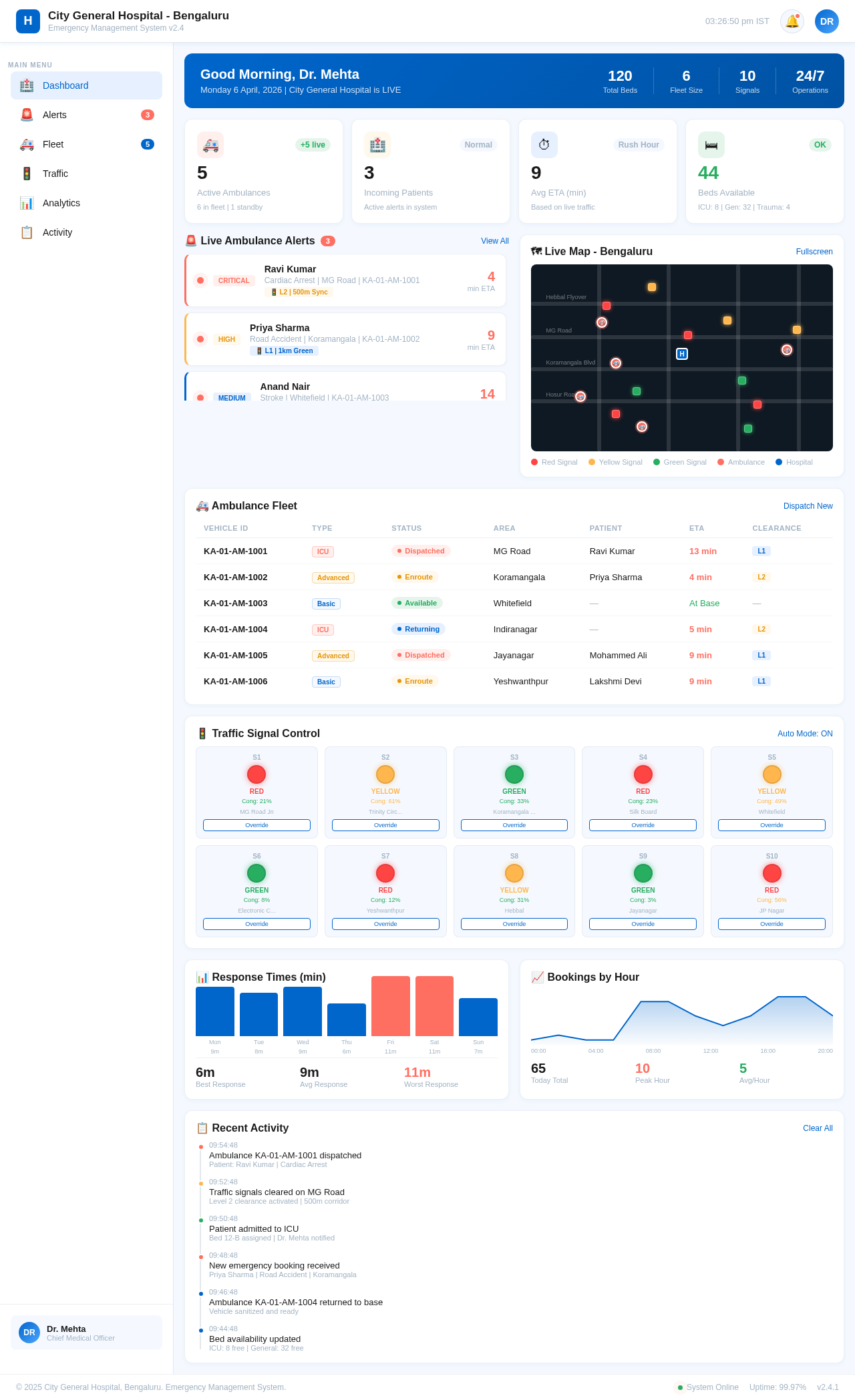855x1400 pixels.
Task: Click Clear All in Recent Activity
Action: [818, 1128]
